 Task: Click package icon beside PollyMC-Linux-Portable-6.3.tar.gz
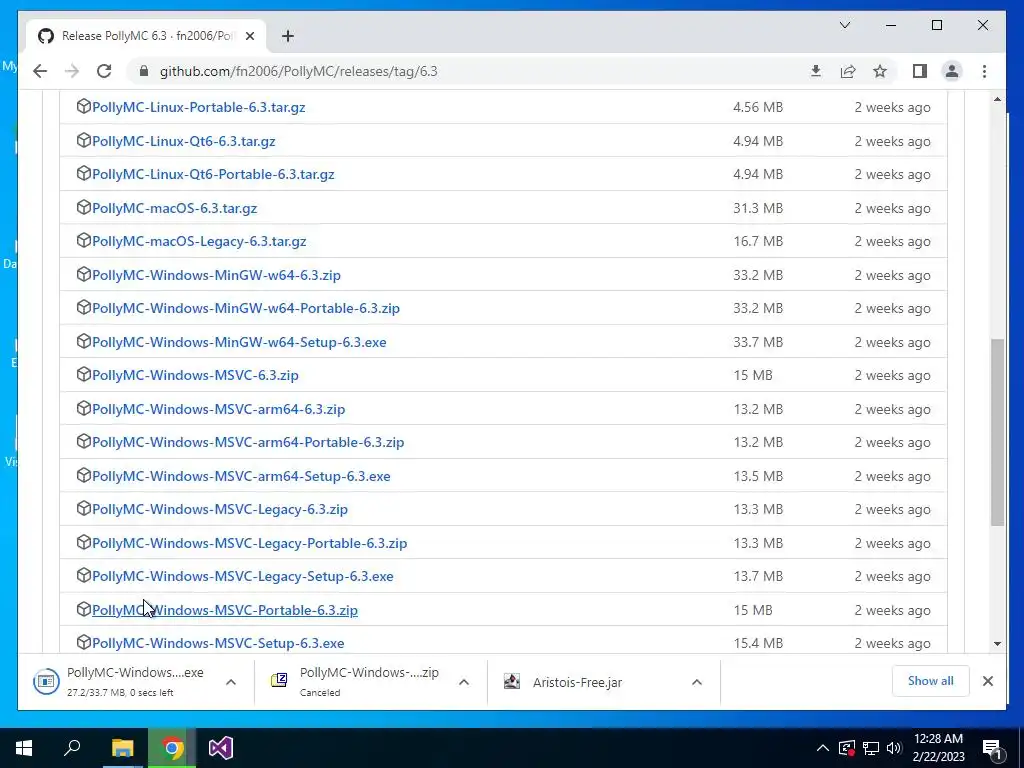[x=84, y=106]
